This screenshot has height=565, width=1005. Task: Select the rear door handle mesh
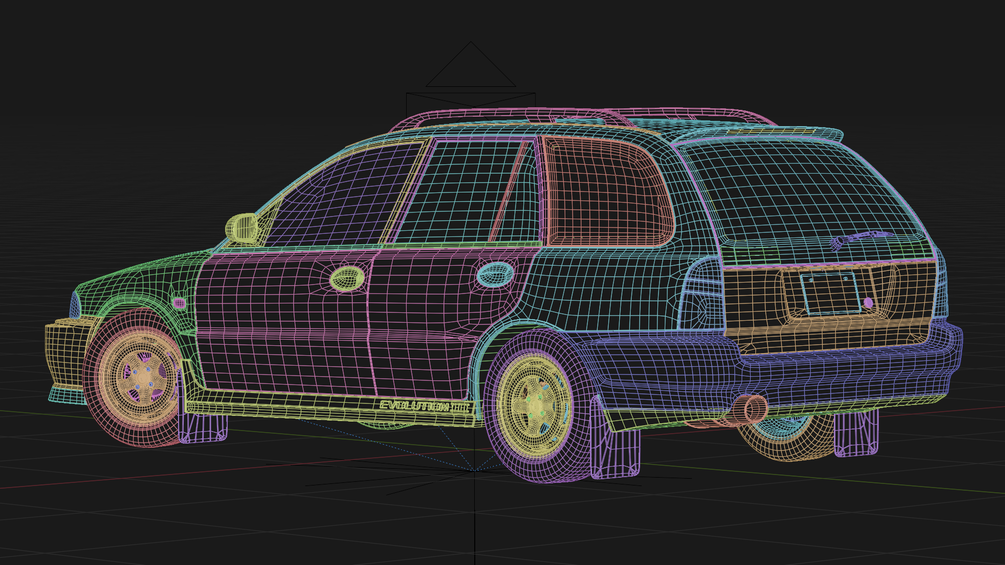tap(495, 275)
